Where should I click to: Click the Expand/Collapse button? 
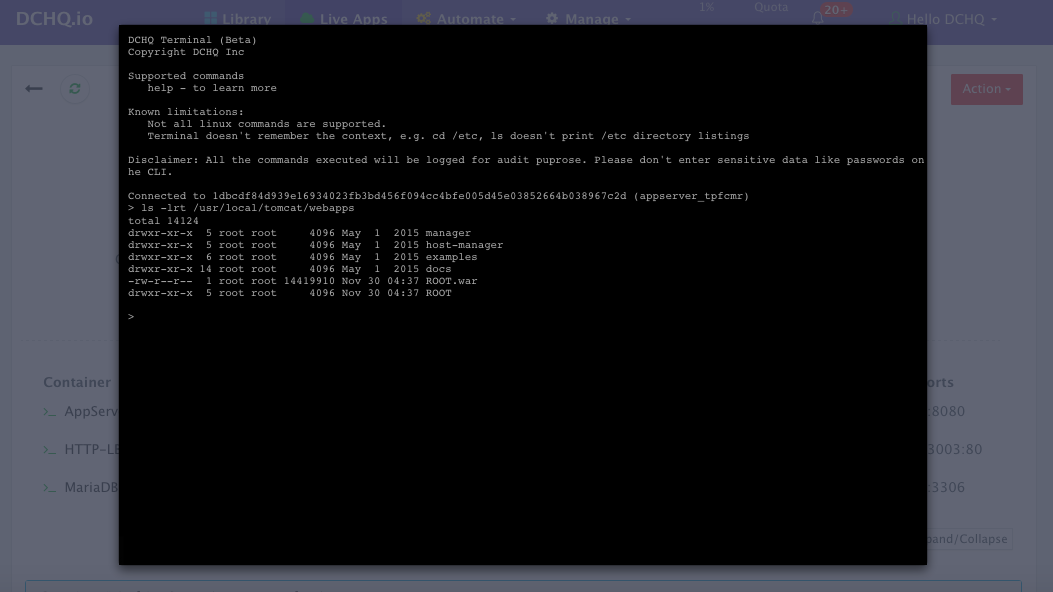coord(969,539)
